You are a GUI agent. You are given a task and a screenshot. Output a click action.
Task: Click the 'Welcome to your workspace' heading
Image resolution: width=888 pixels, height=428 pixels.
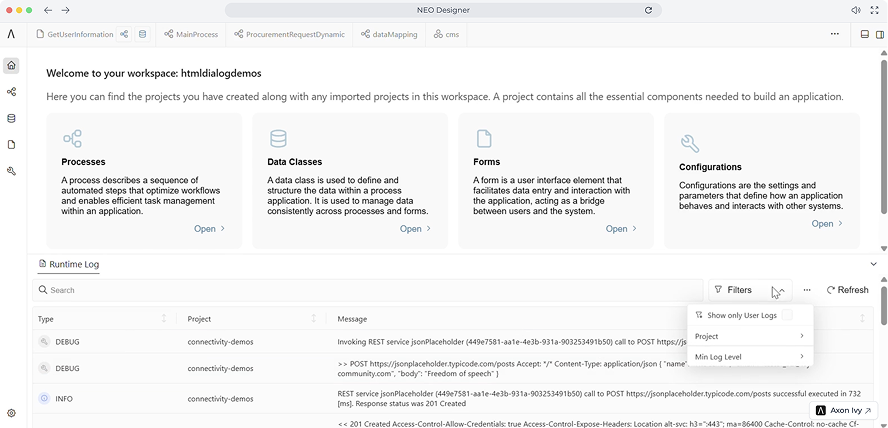tap(153, 73)
